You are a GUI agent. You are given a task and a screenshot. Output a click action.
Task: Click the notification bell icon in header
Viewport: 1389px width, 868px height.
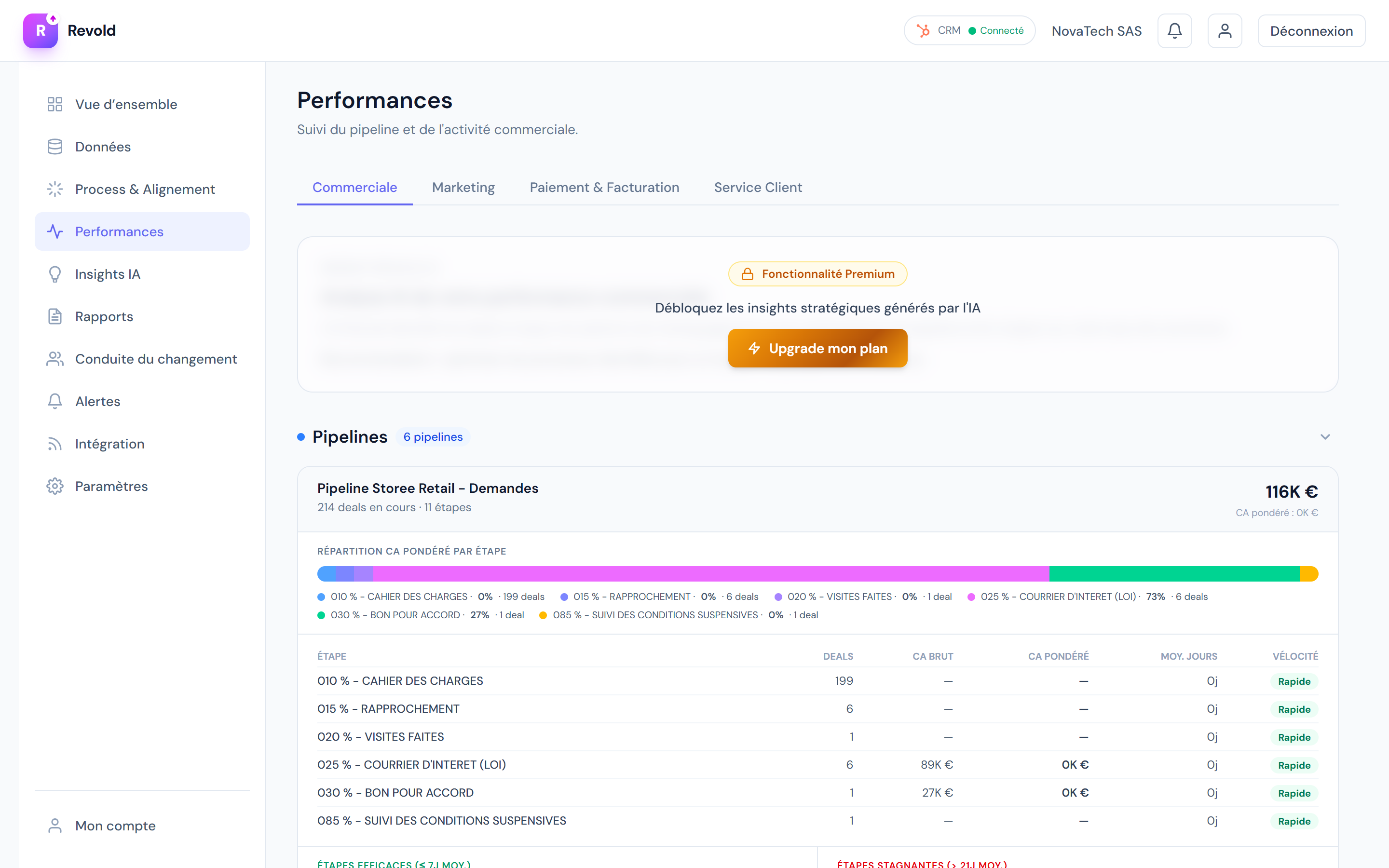[1174, 31]
